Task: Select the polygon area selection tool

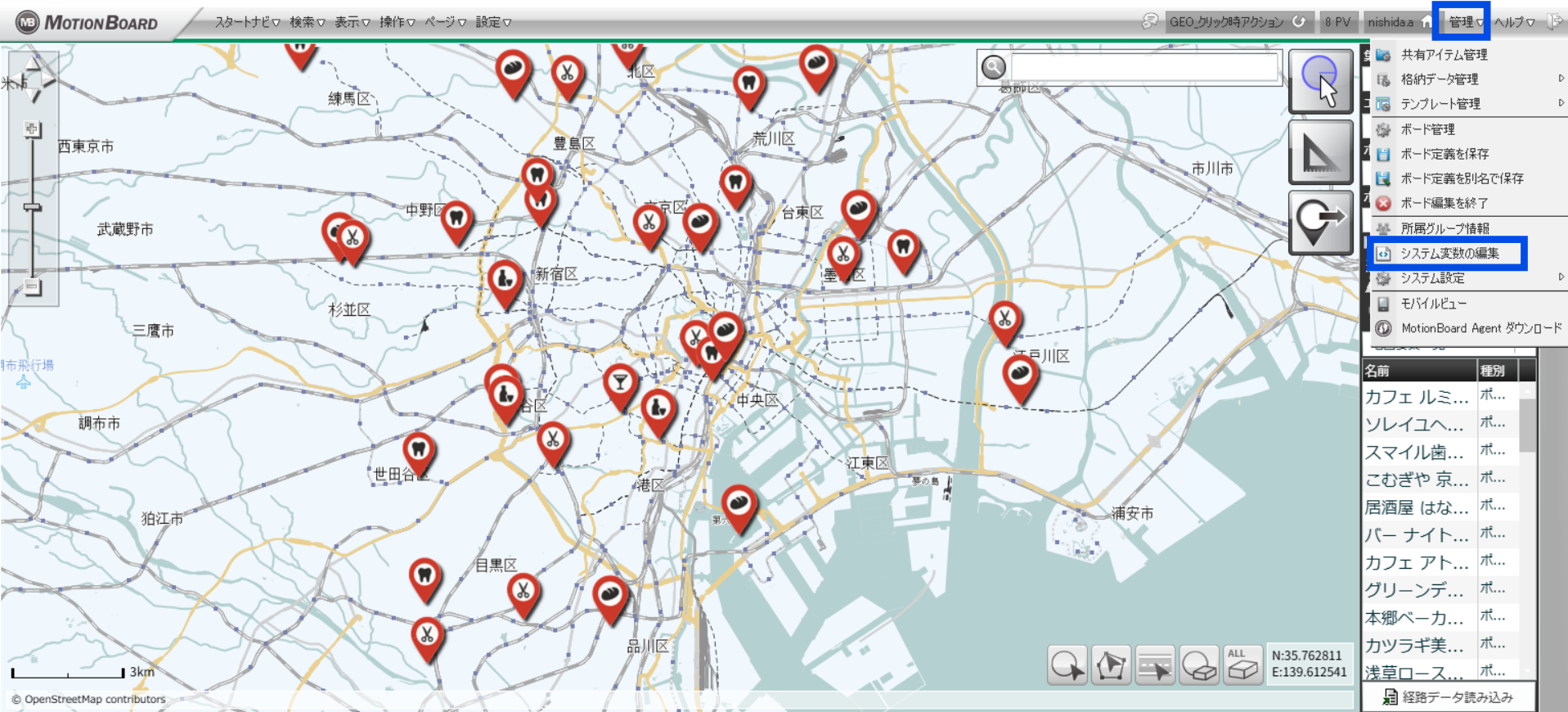Action: [1111, 665]
